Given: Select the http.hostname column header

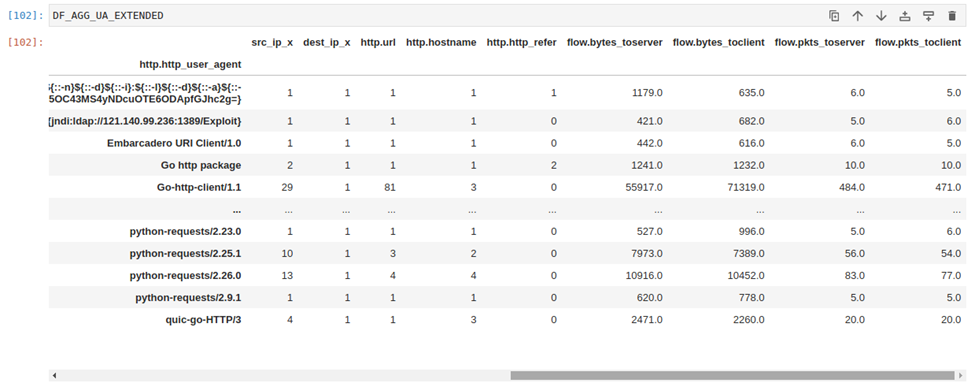Looking at the screenshot, I should click(x=441, y=42).
